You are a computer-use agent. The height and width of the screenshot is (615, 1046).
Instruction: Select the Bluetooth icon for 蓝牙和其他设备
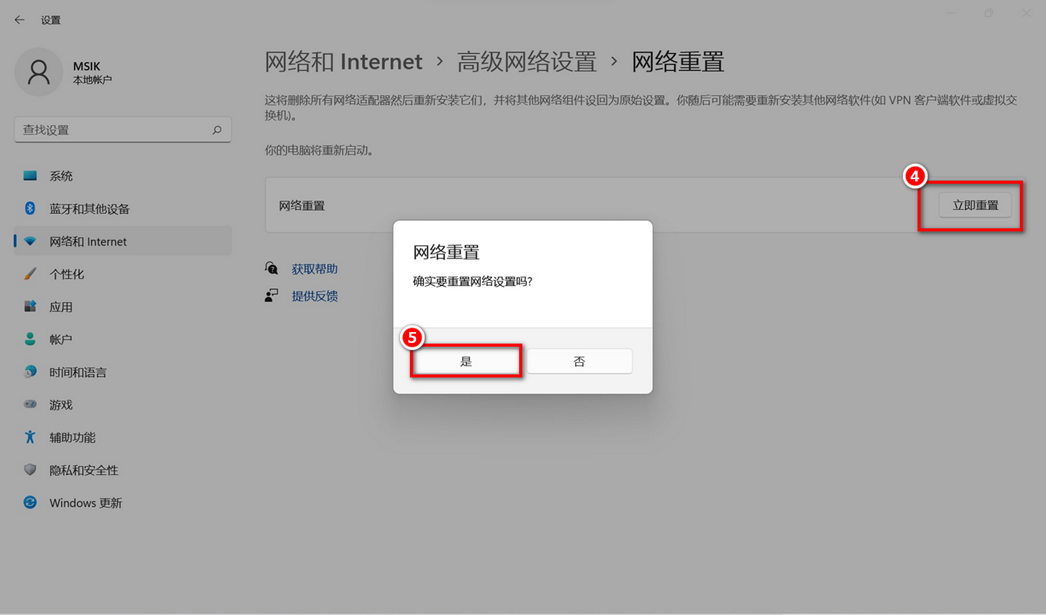click(30, 209)
